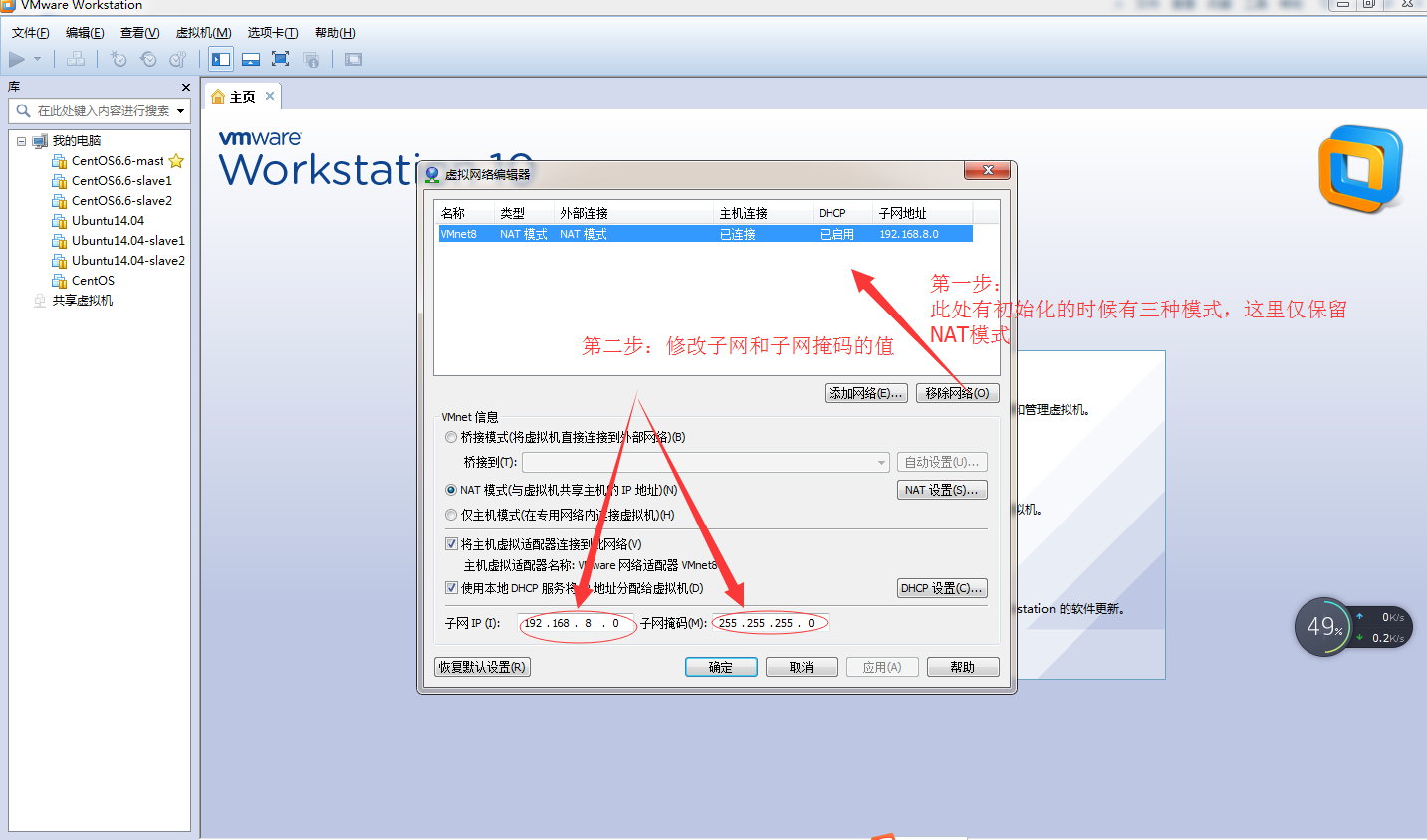Viewport: 1427px width, 840px height.
Task: Open the 虚拟机(M) menu
Action: (x=203, y=33)
